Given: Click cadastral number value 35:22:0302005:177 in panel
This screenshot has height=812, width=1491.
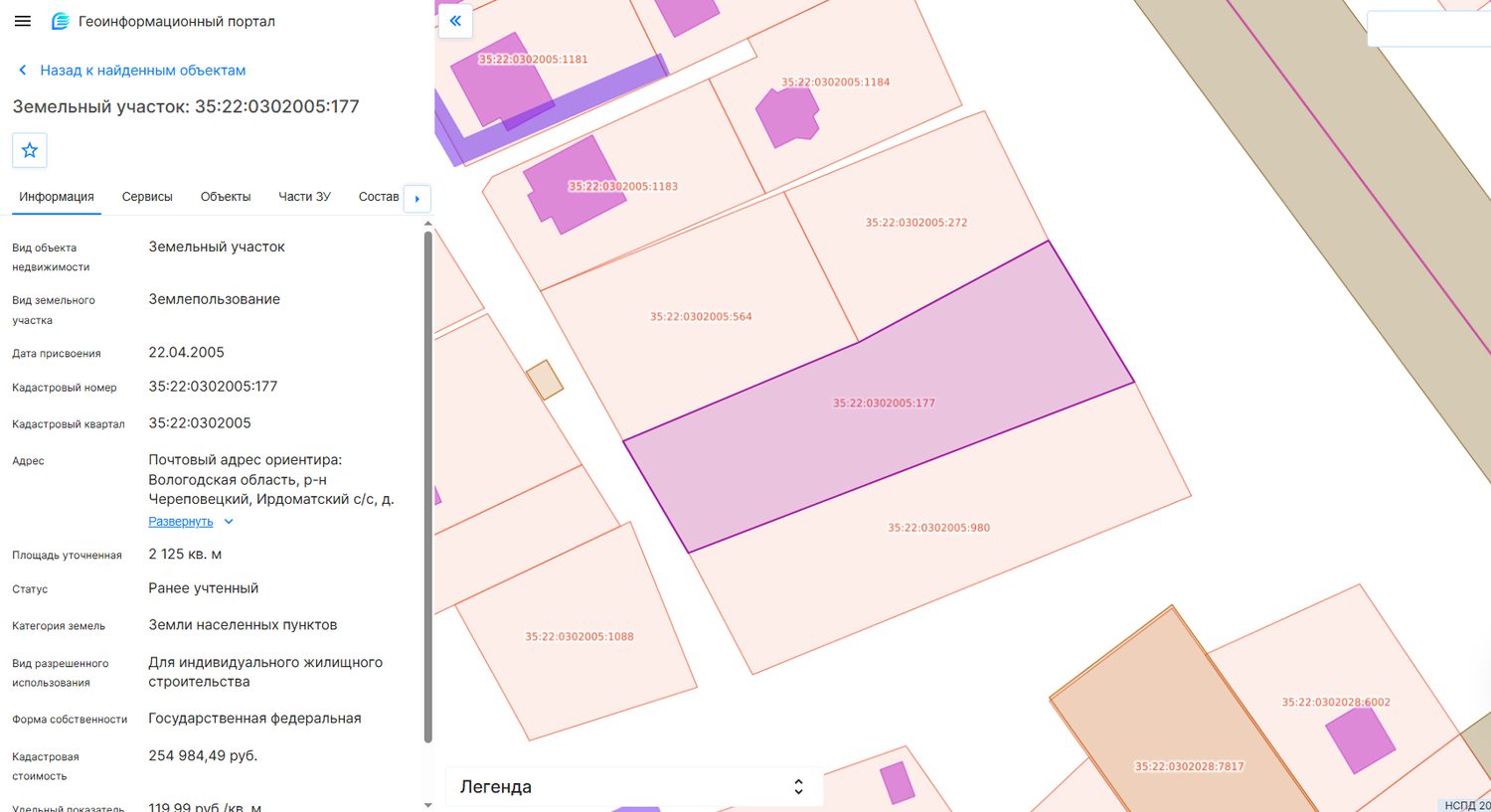Looking at the screenshot, I should [213, 387].
